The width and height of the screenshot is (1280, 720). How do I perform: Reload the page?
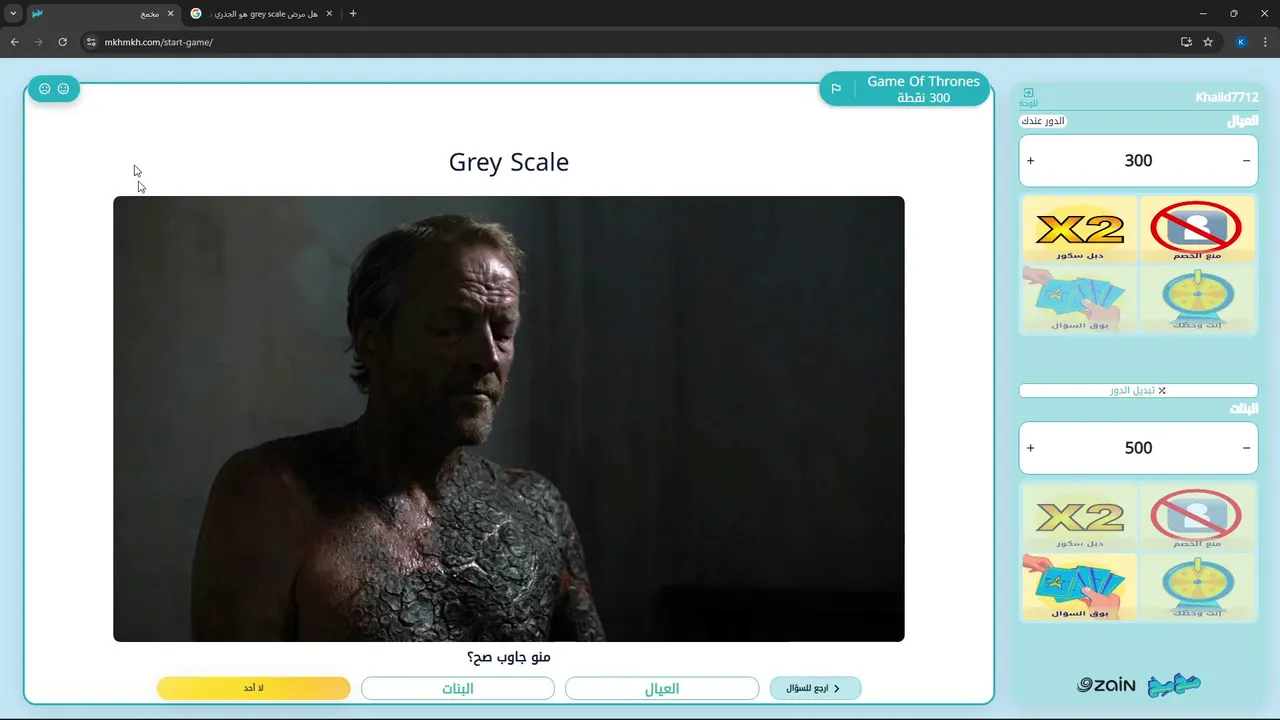(x=62, y=42)
